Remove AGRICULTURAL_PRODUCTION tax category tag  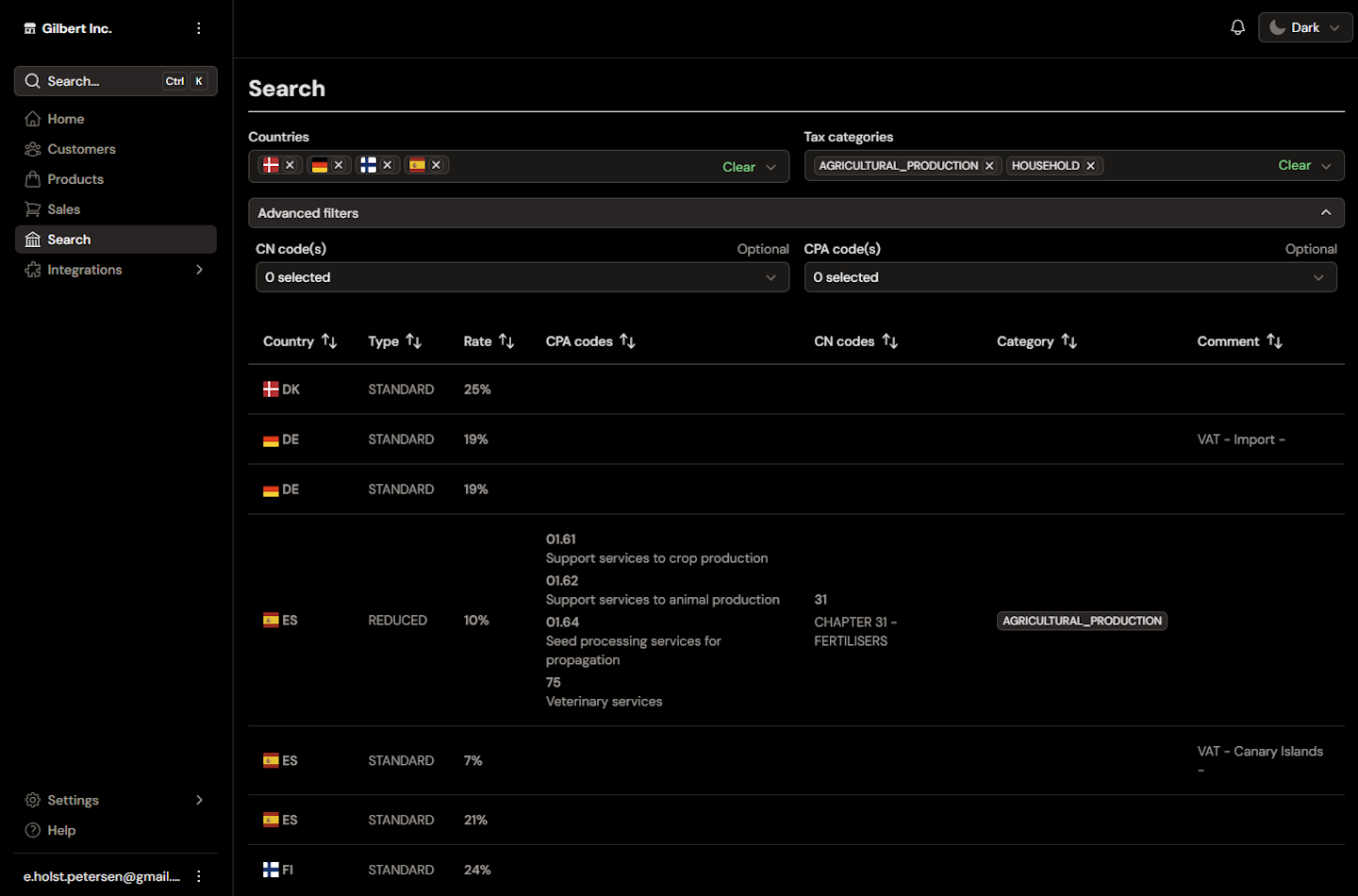point(989,166)
